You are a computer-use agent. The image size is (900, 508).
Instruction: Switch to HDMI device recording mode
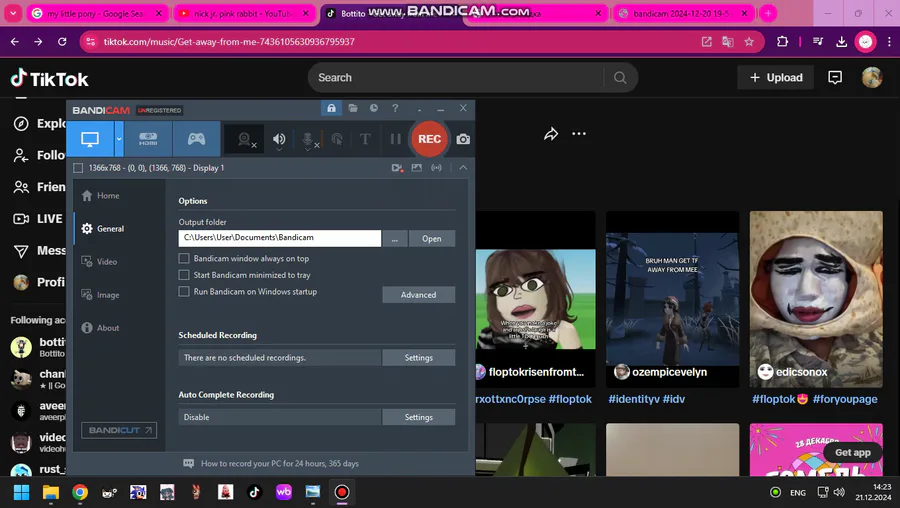[x=148, y=139]
